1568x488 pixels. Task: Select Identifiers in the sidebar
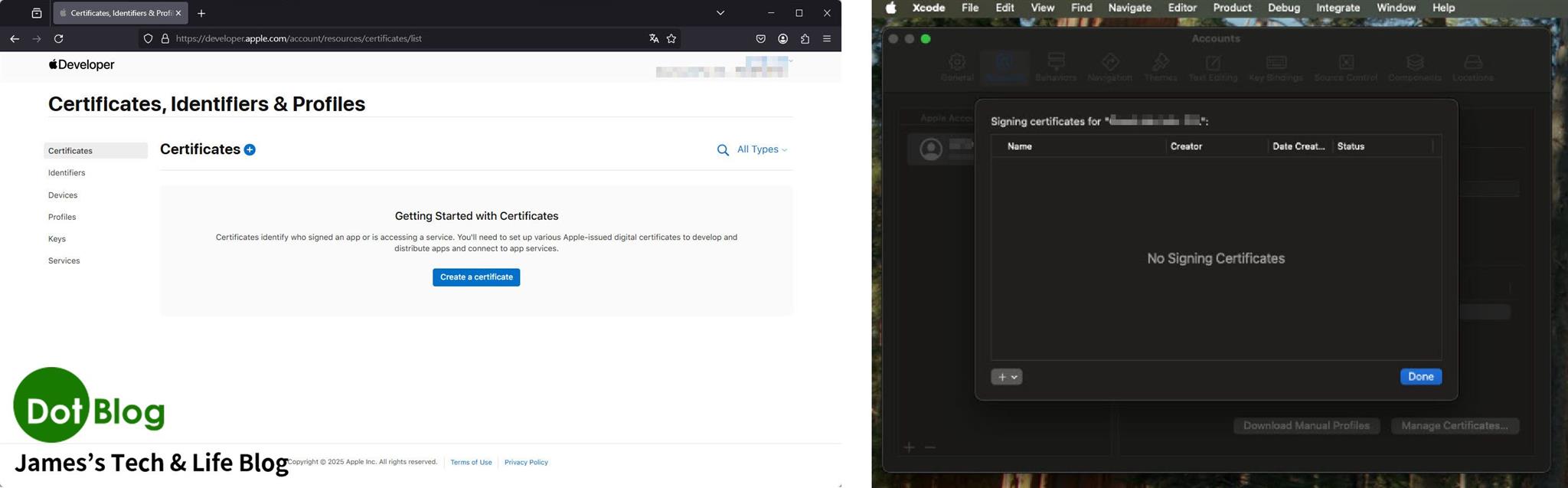point(67,173)
